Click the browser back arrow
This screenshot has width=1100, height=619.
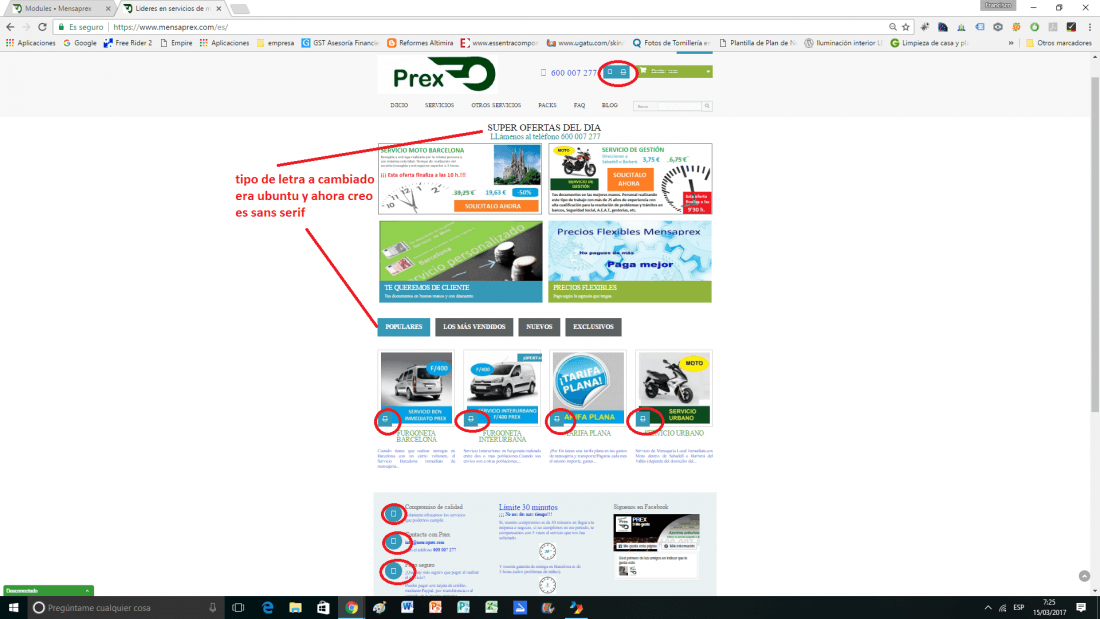click(10, 27)
